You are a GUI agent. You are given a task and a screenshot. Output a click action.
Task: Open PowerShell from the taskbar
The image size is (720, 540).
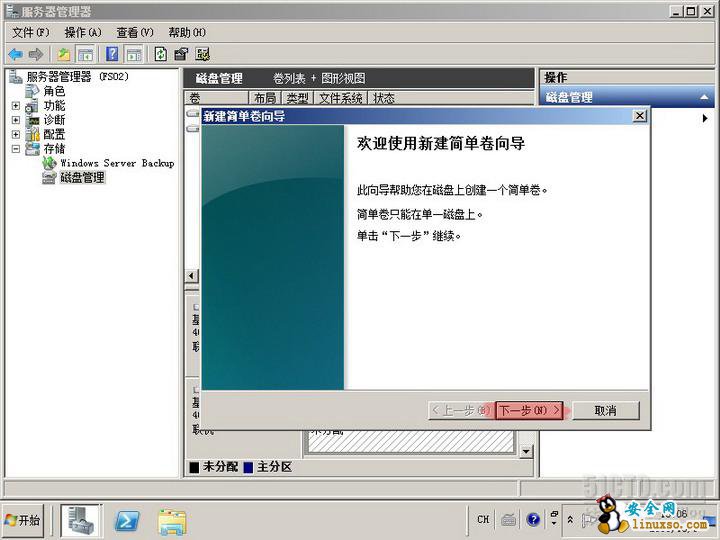127,520
